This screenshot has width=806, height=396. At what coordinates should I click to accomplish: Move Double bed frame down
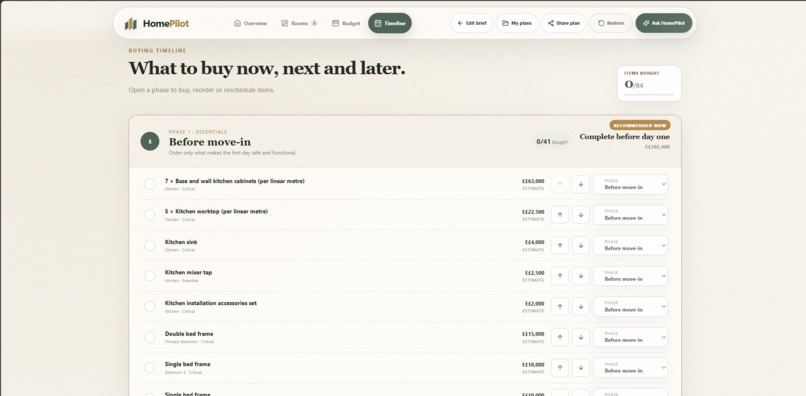point(581,337)
